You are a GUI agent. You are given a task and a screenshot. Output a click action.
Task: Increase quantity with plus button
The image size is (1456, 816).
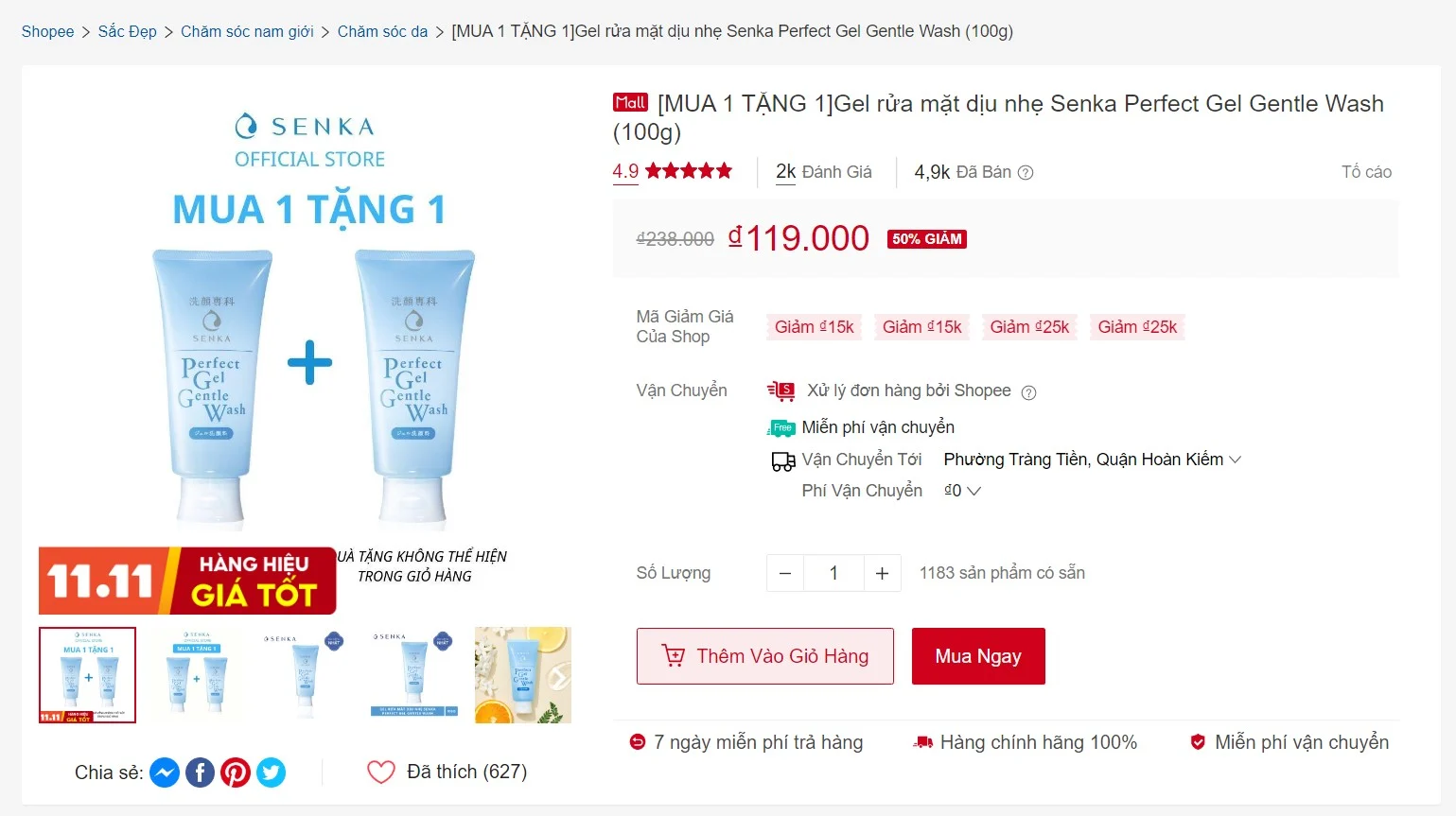pos(882,573)
